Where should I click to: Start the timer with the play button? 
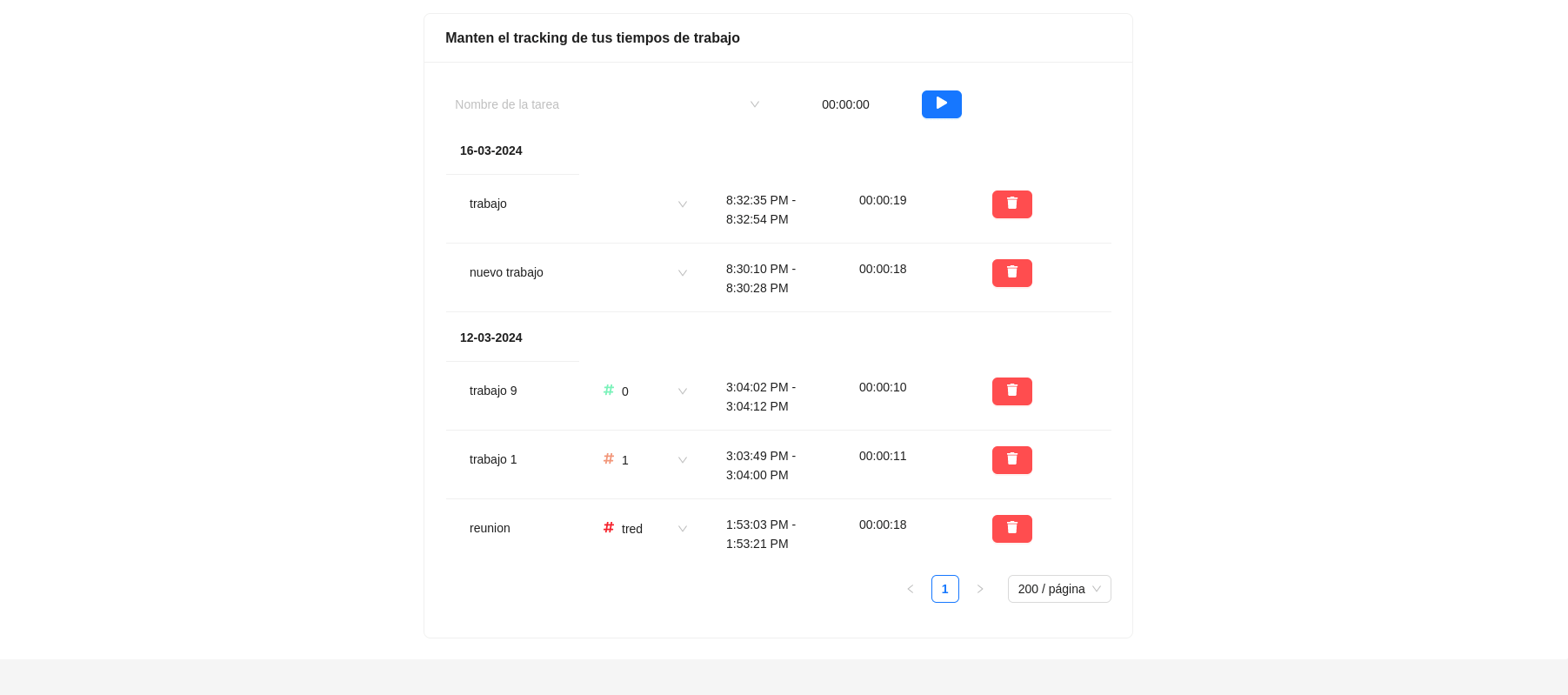(941, 104)
